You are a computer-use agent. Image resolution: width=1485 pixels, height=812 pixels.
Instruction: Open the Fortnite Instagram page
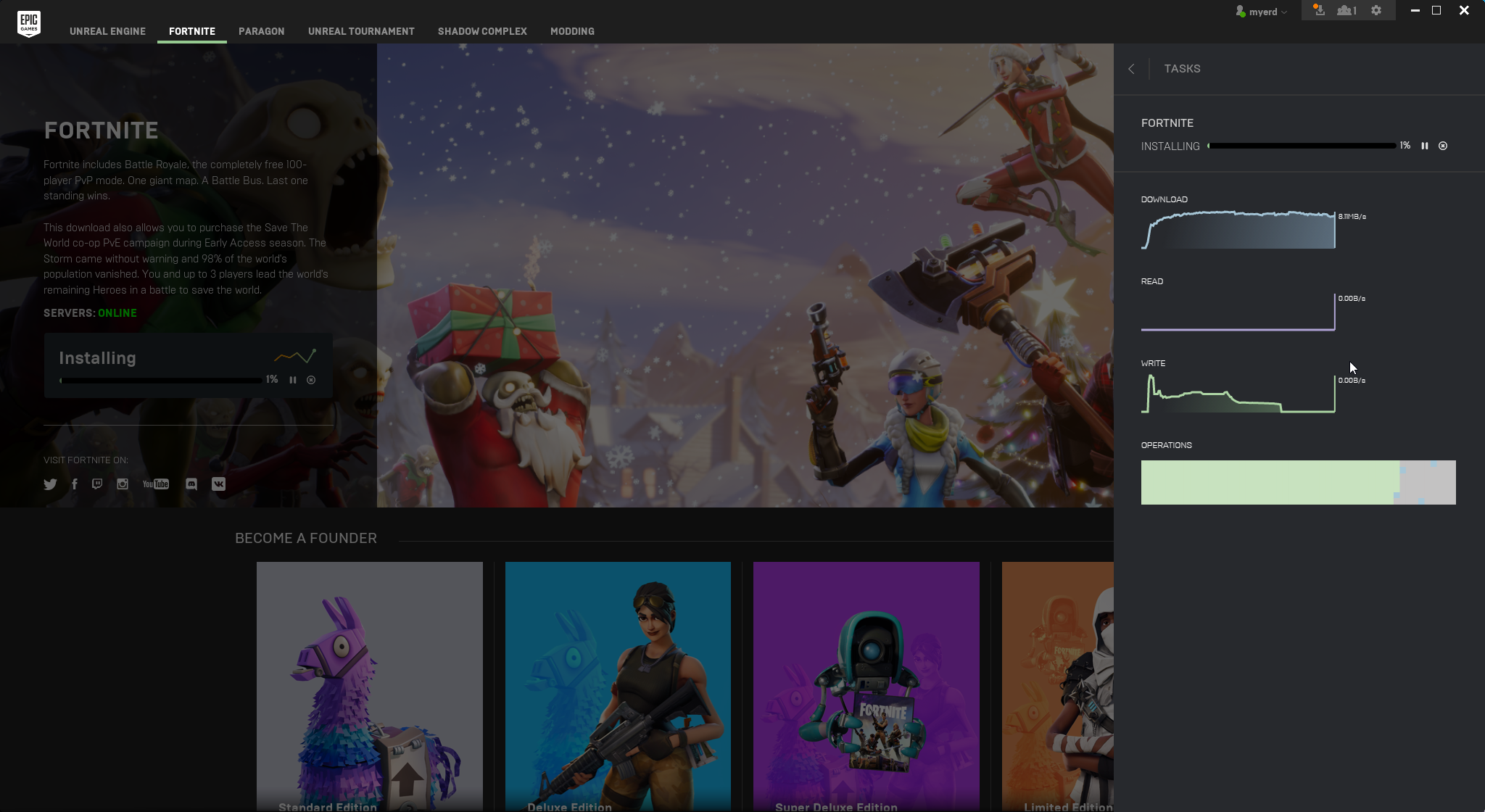[123, 484]
